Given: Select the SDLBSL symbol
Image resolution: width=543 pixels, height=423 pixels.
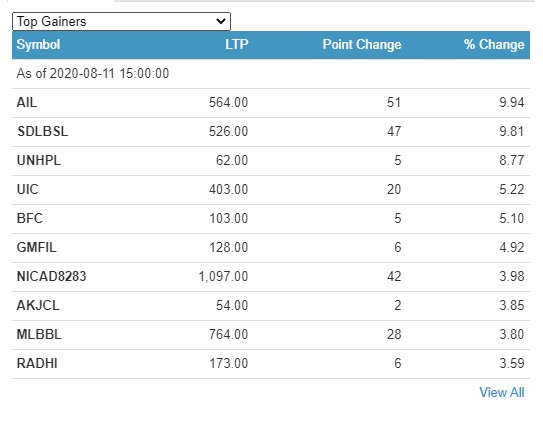Looking at the screenshot, I should pos(42,132).
